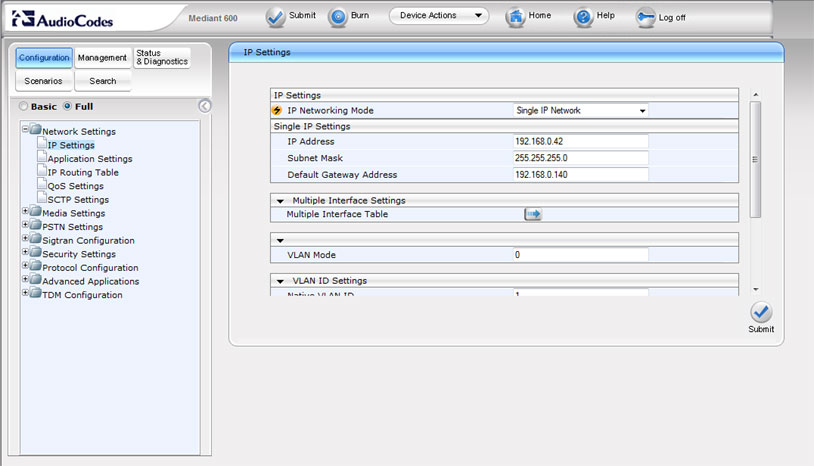Click the Burn disc icon
The height and width of the screenshot is (466, 814).
click(338, 17)
